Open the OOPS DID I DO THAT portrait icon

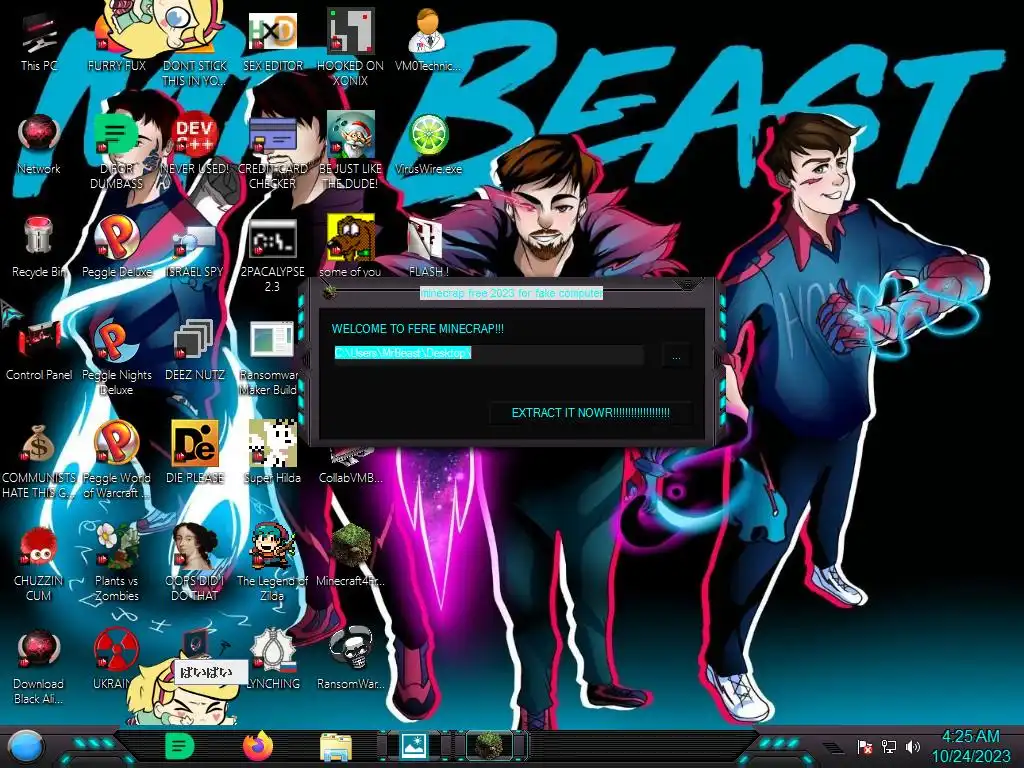tap(195, 563)
